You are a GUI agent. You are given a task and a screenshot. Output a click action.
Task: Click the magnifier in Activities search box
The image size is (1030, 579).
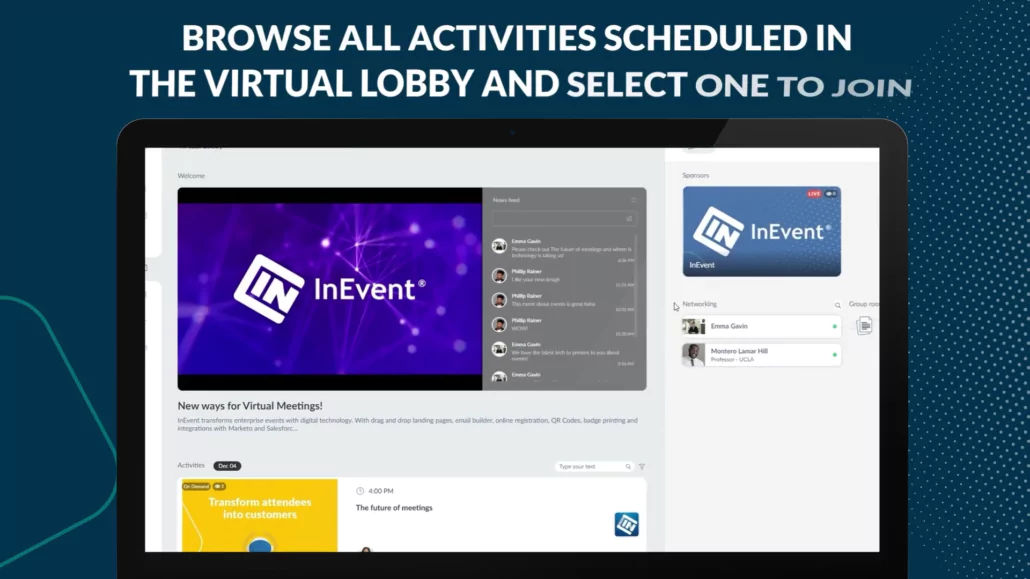[628, 467]
